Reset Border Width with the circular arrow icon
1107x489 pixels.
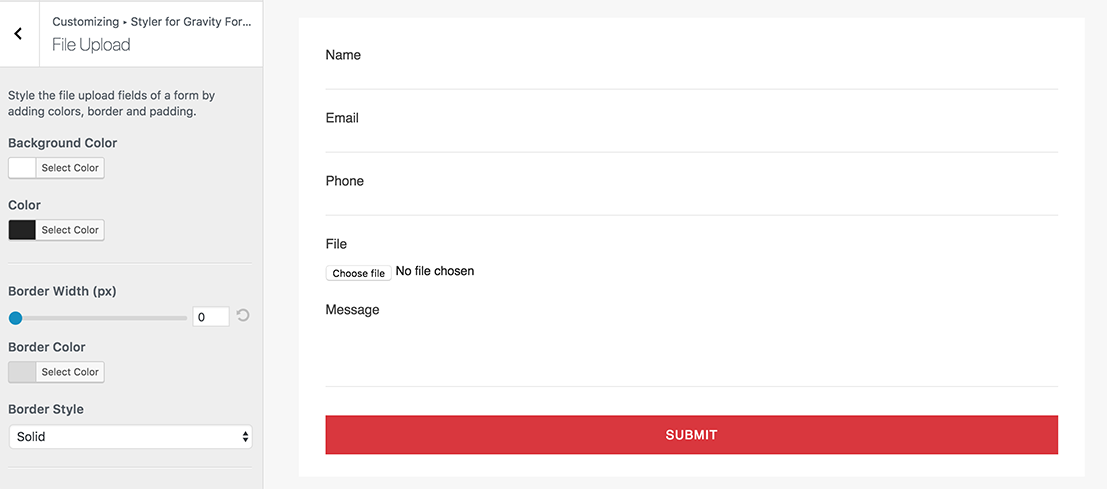click(x=243, y=315)
